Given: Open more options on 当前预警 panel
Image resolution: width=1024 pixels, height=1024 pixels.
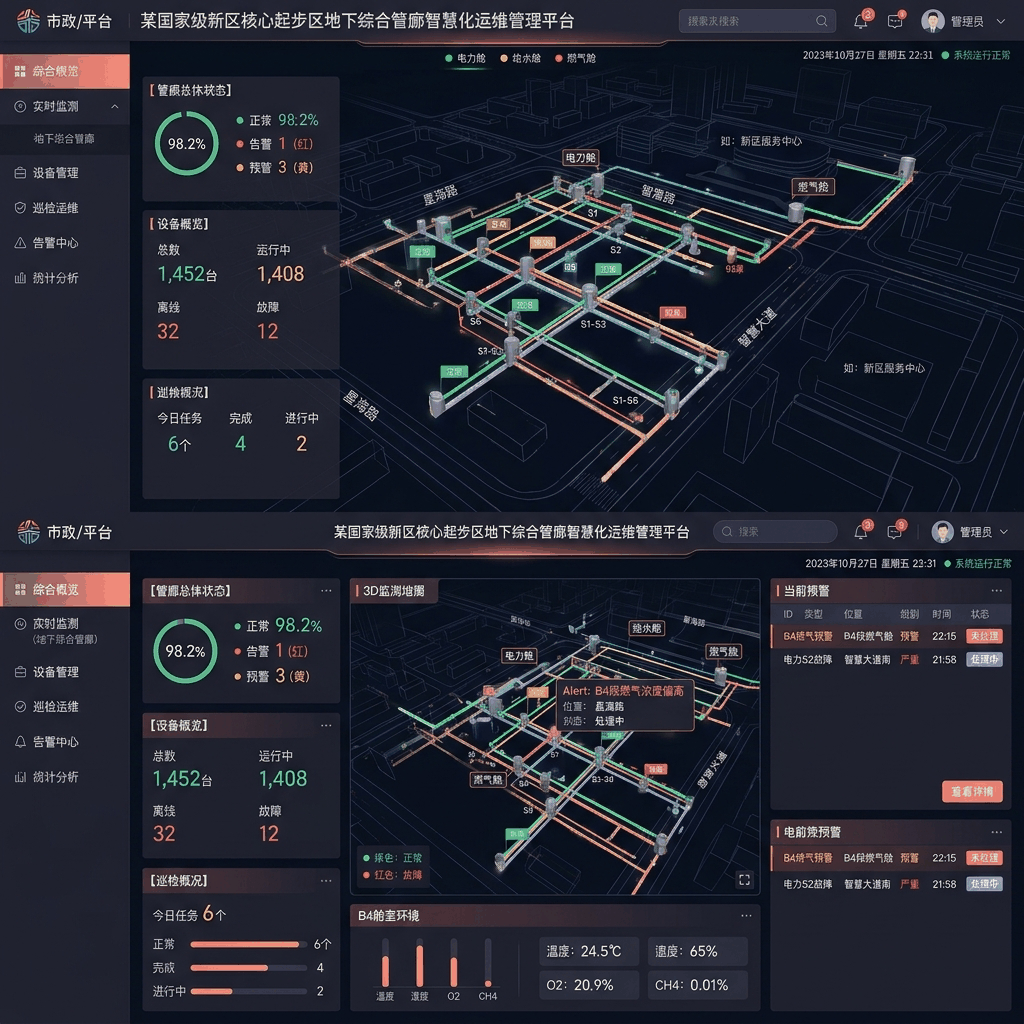Looking at the screenshot, I should point(997,590).
